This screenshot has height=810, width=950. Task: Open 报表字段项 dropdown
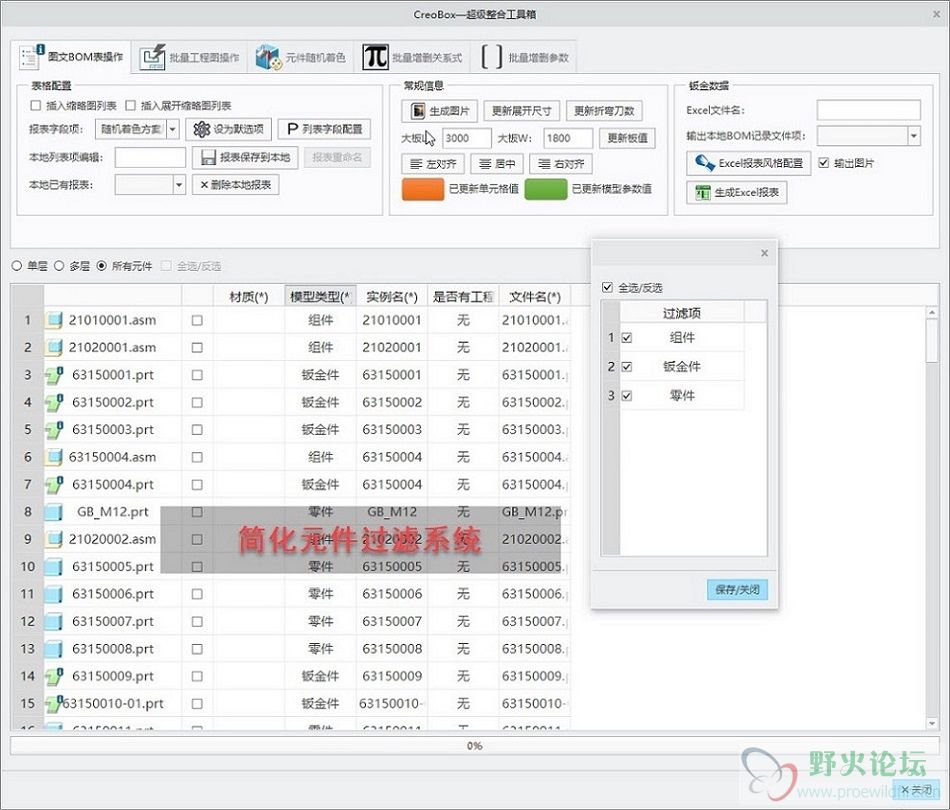point(173,129)
